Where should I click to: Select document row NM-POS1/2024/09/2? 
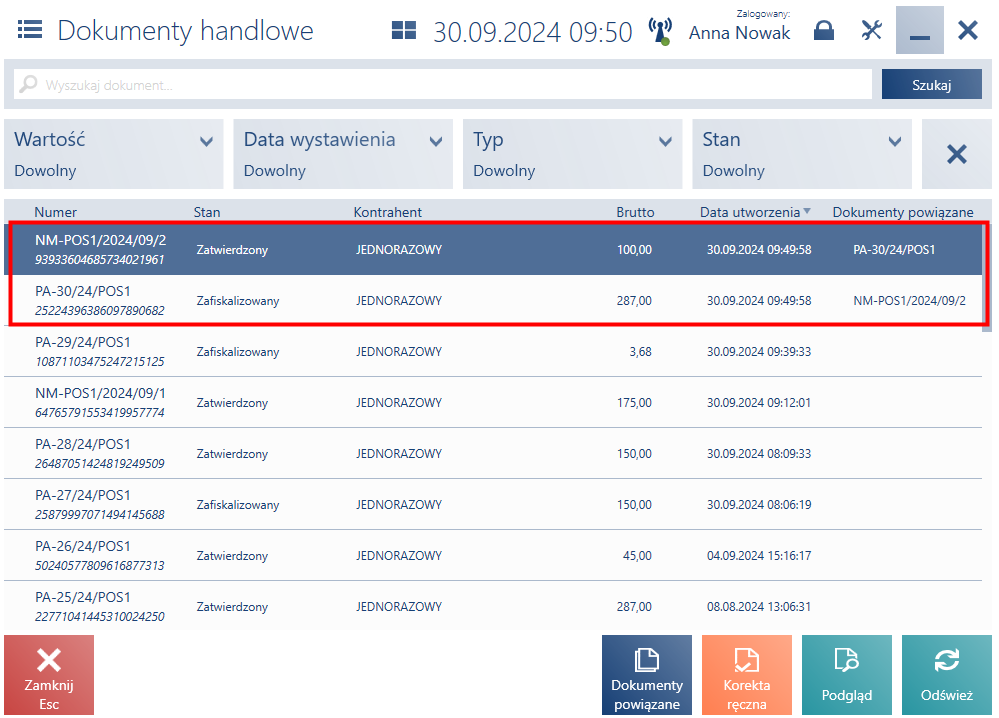point(493,249)
